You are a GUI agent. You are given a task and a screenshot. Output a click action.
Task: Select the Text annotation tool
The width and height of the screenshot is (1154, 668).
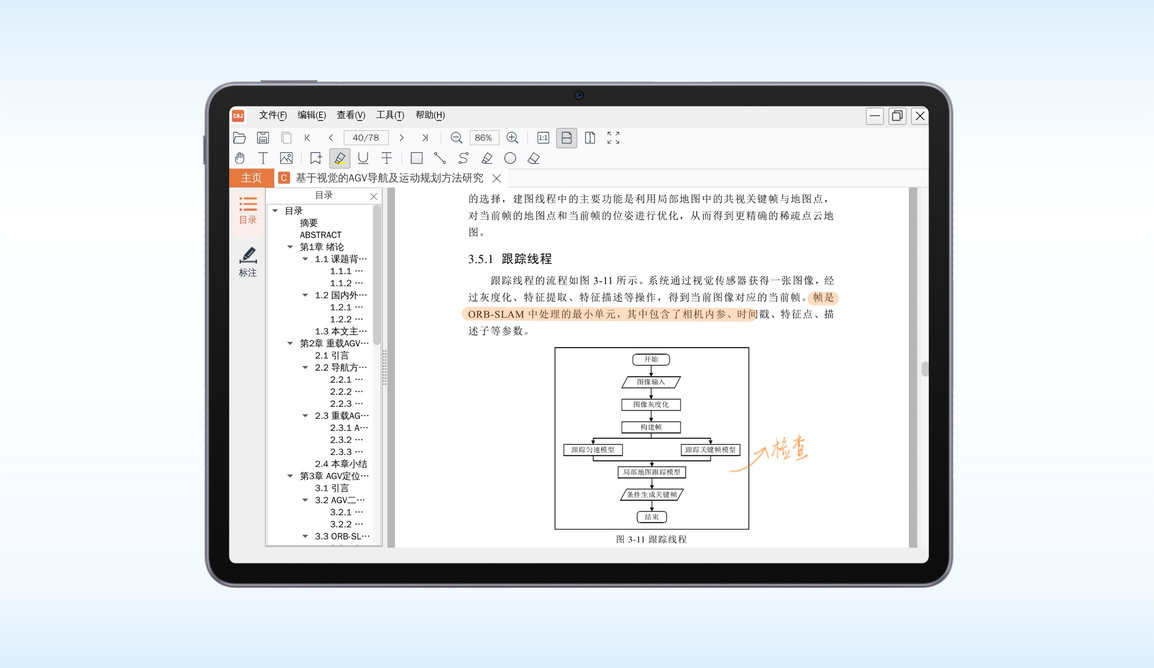click(263, 158)
